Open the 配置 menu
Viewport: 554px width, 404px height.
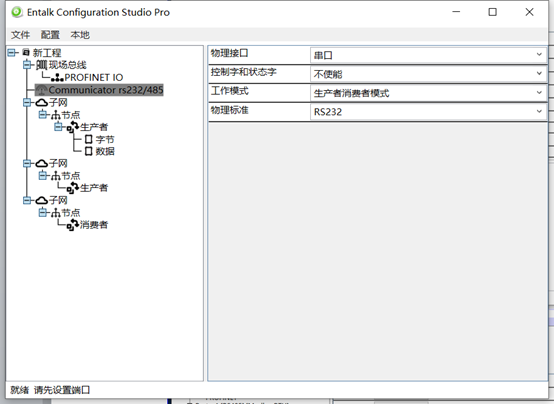coord(50,35)
